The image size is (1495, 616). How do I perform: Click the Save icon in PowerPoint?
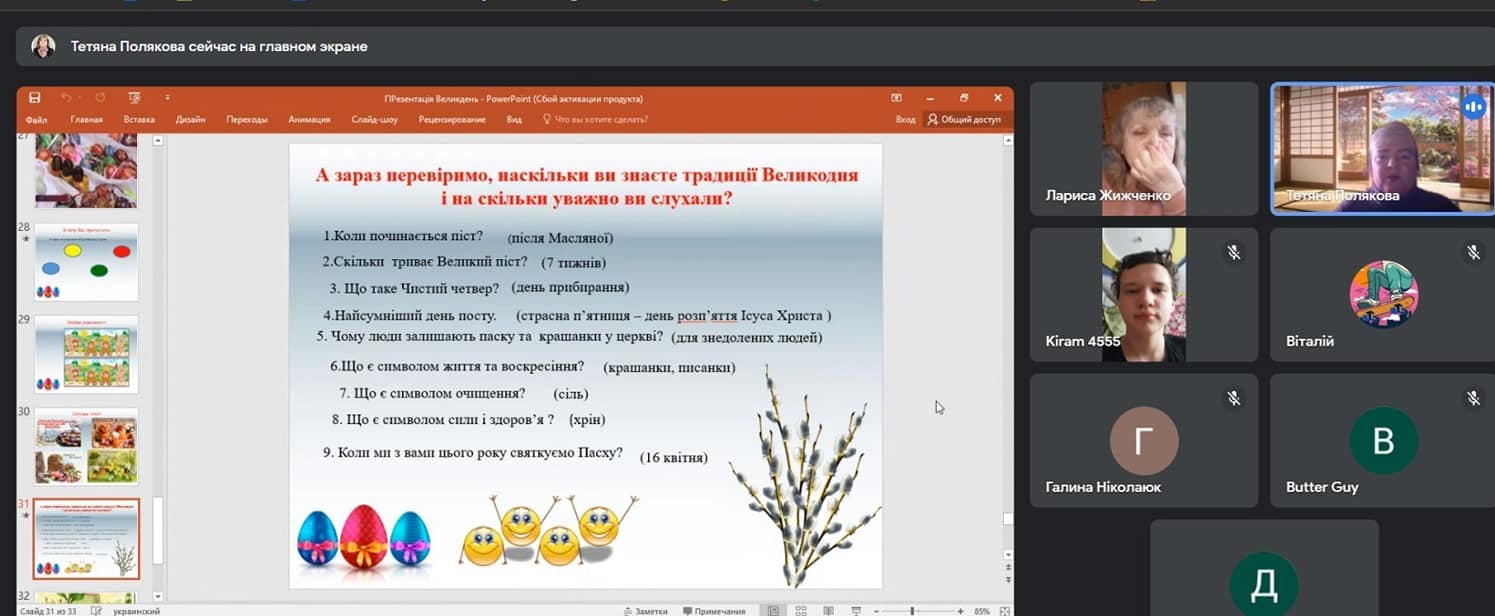tap(35, 98)
